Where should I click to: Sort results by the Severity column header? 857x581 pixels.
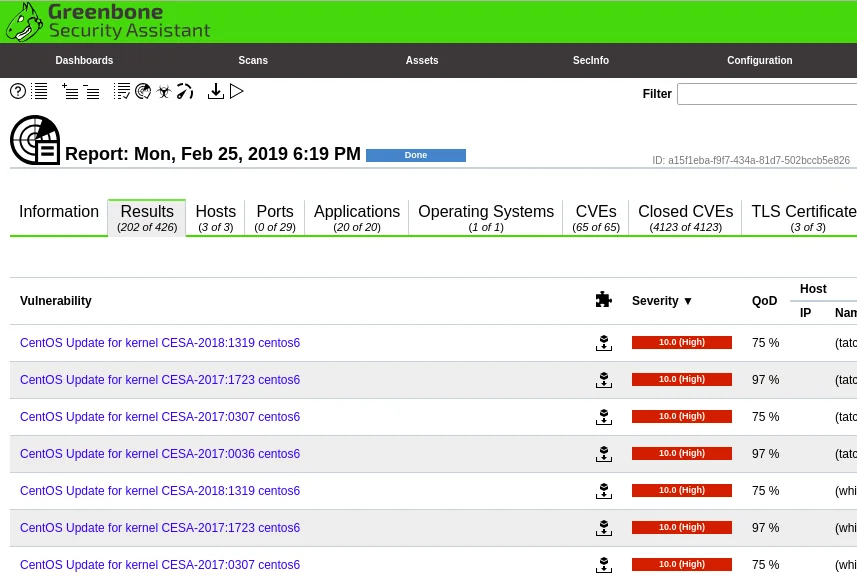click(662, 301)
